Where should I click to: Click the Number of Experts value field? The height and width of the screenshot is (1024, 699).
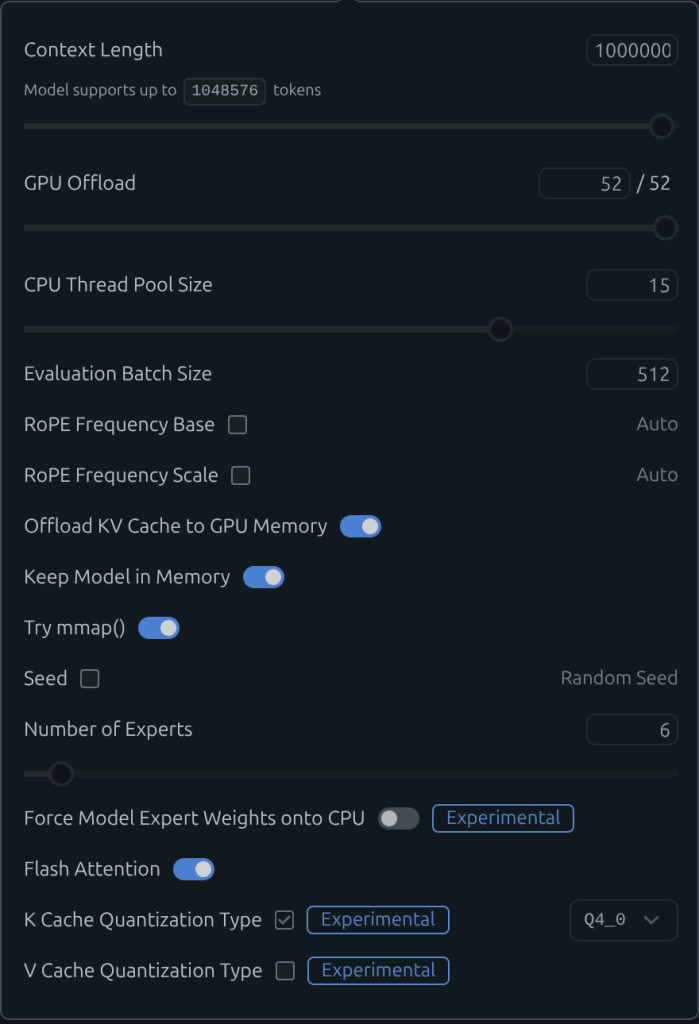(632, 730)
